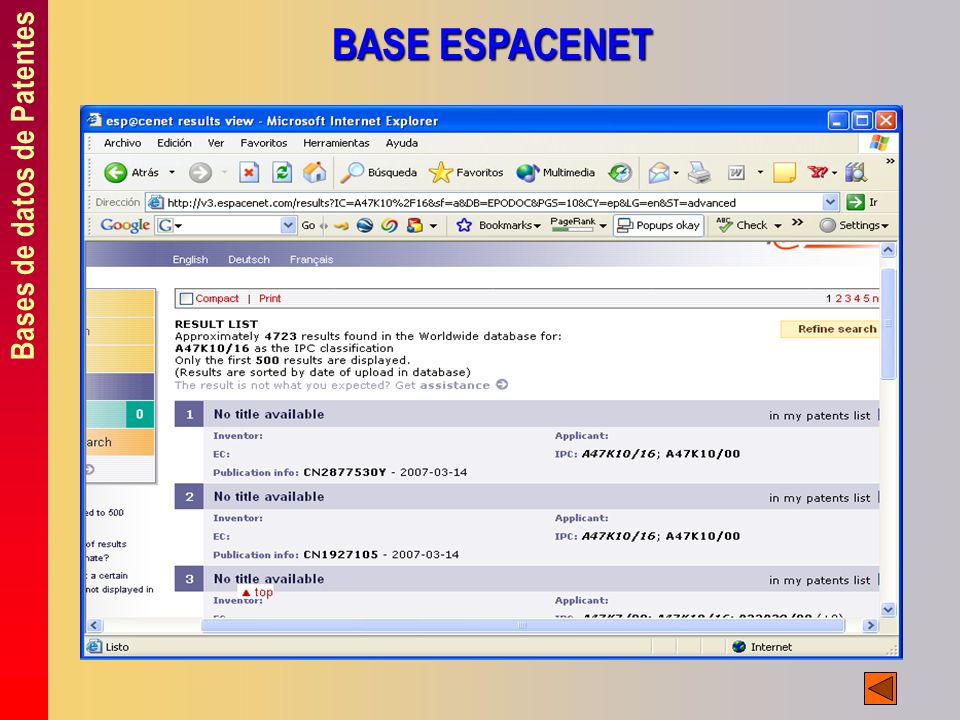Screen dimensions: 960x720
Task: Open Google toolbar Settings
Action: [853, 225]
